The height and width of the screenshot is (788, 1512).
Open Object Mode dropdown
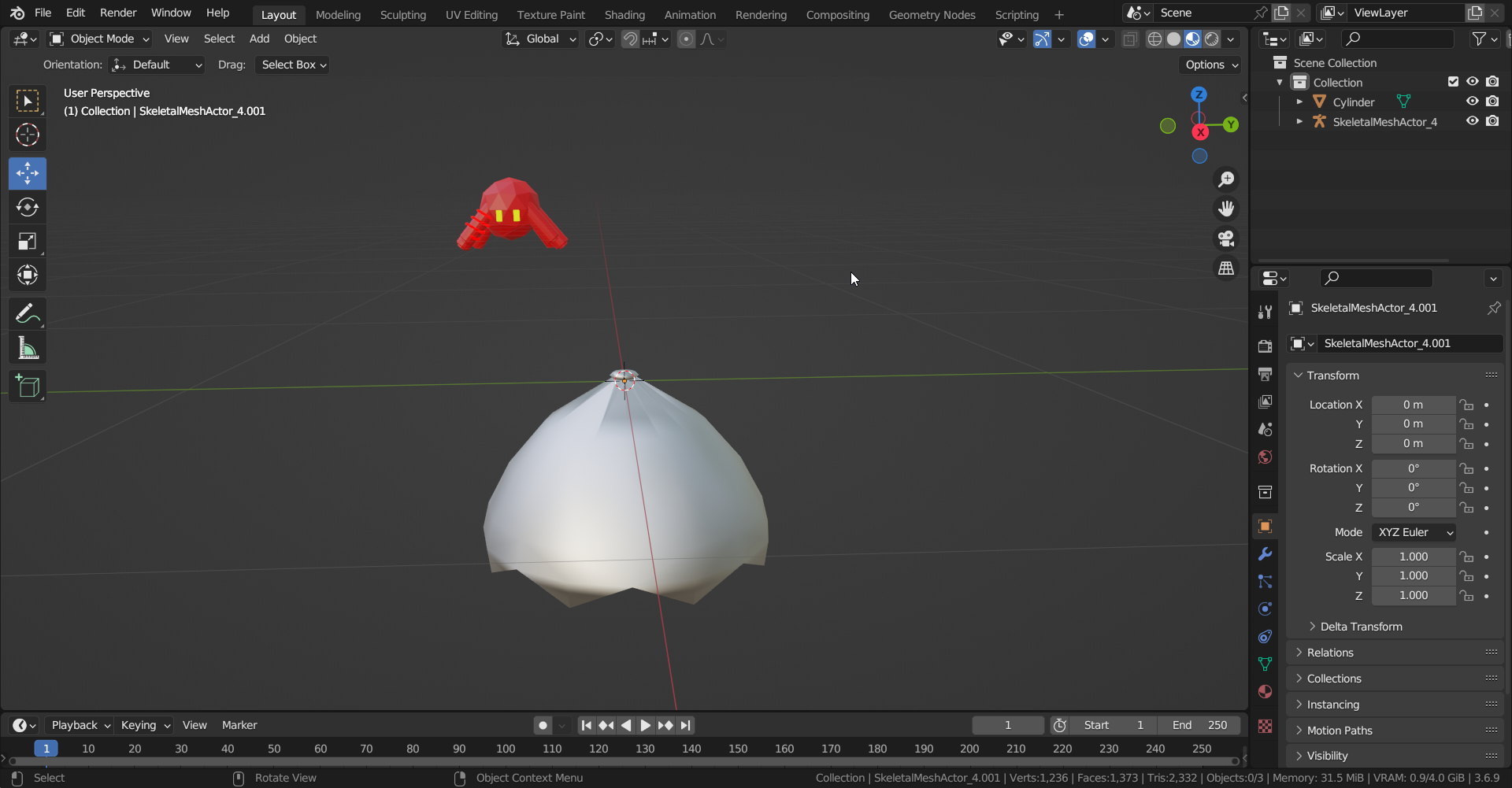click(x=99, y=39)
